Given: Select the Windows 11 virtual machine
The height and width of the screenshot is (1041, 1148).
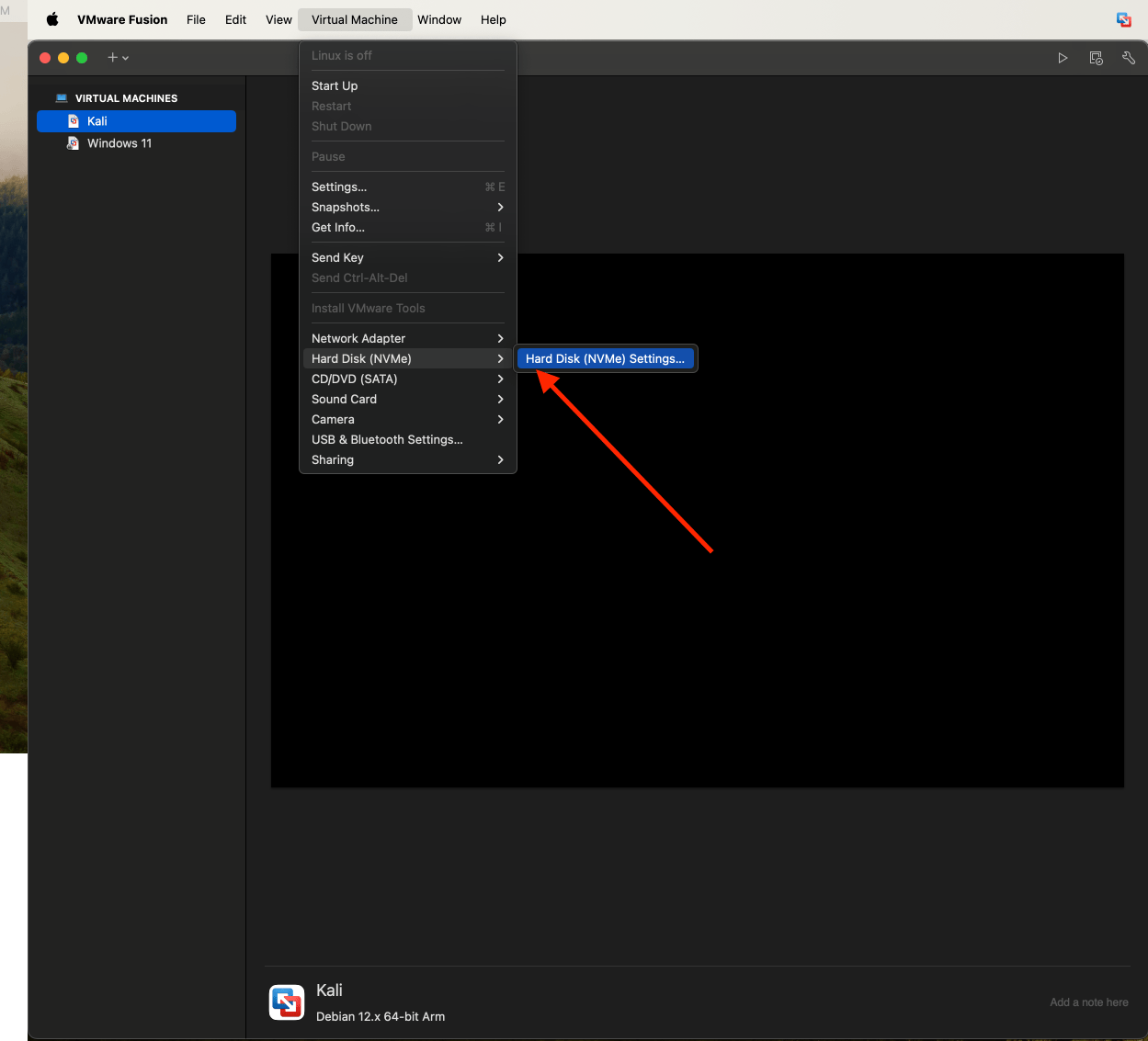Looking at the screenshot, I should (x=136, y=143).
